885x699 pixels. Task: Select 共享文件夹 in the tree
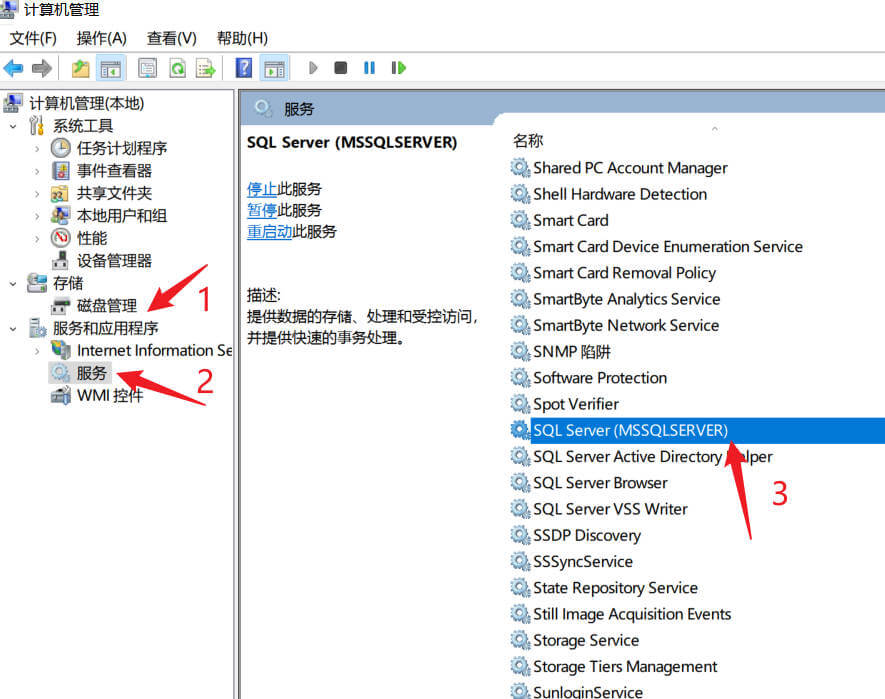[115, 194]
